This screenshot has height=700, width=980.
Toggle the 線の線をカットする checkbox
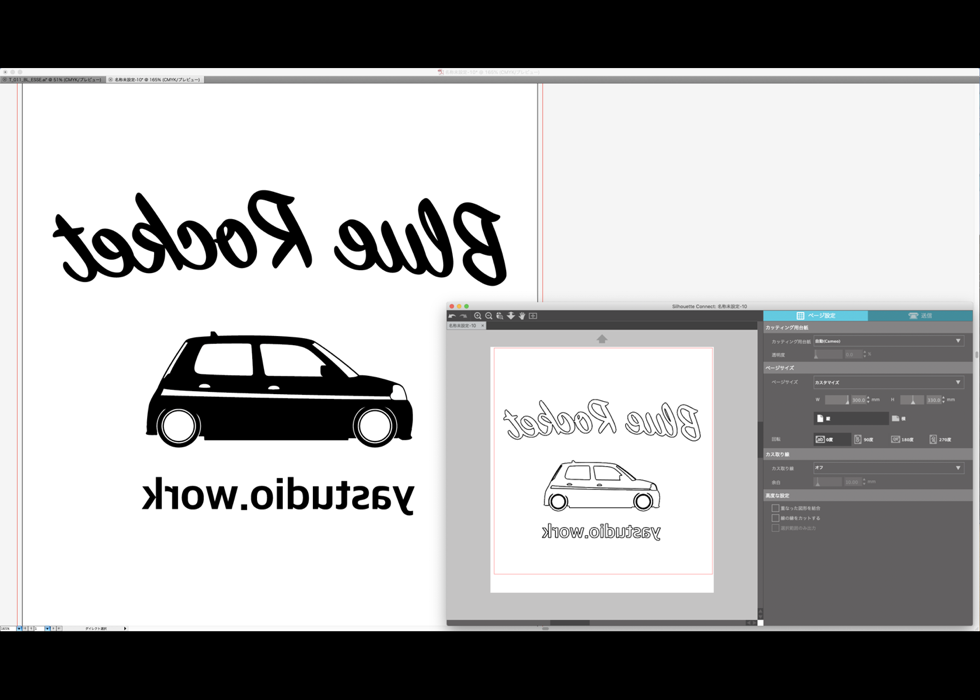(775, 518)
